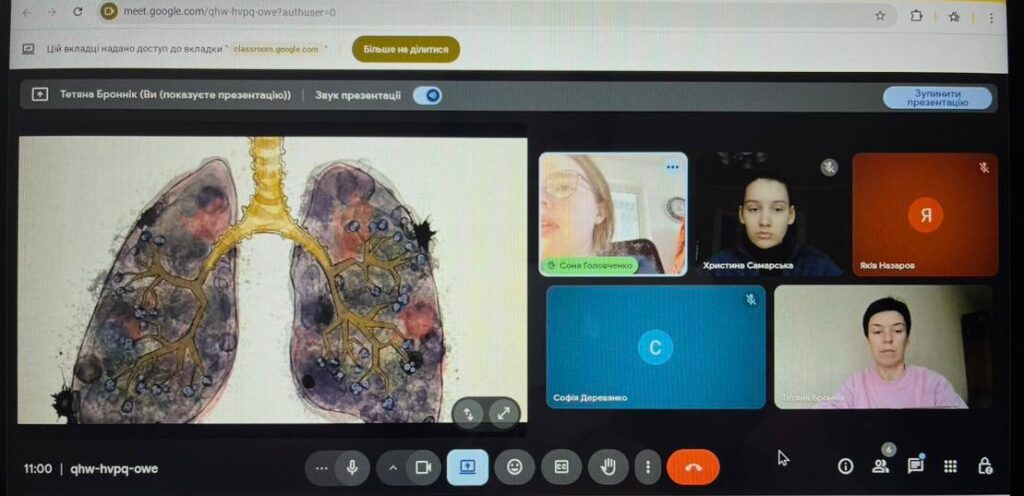The height and width of the screenshot is (496, 1024).
Task: Open options on Соня Головченко's tile
Action: point(673,167)
